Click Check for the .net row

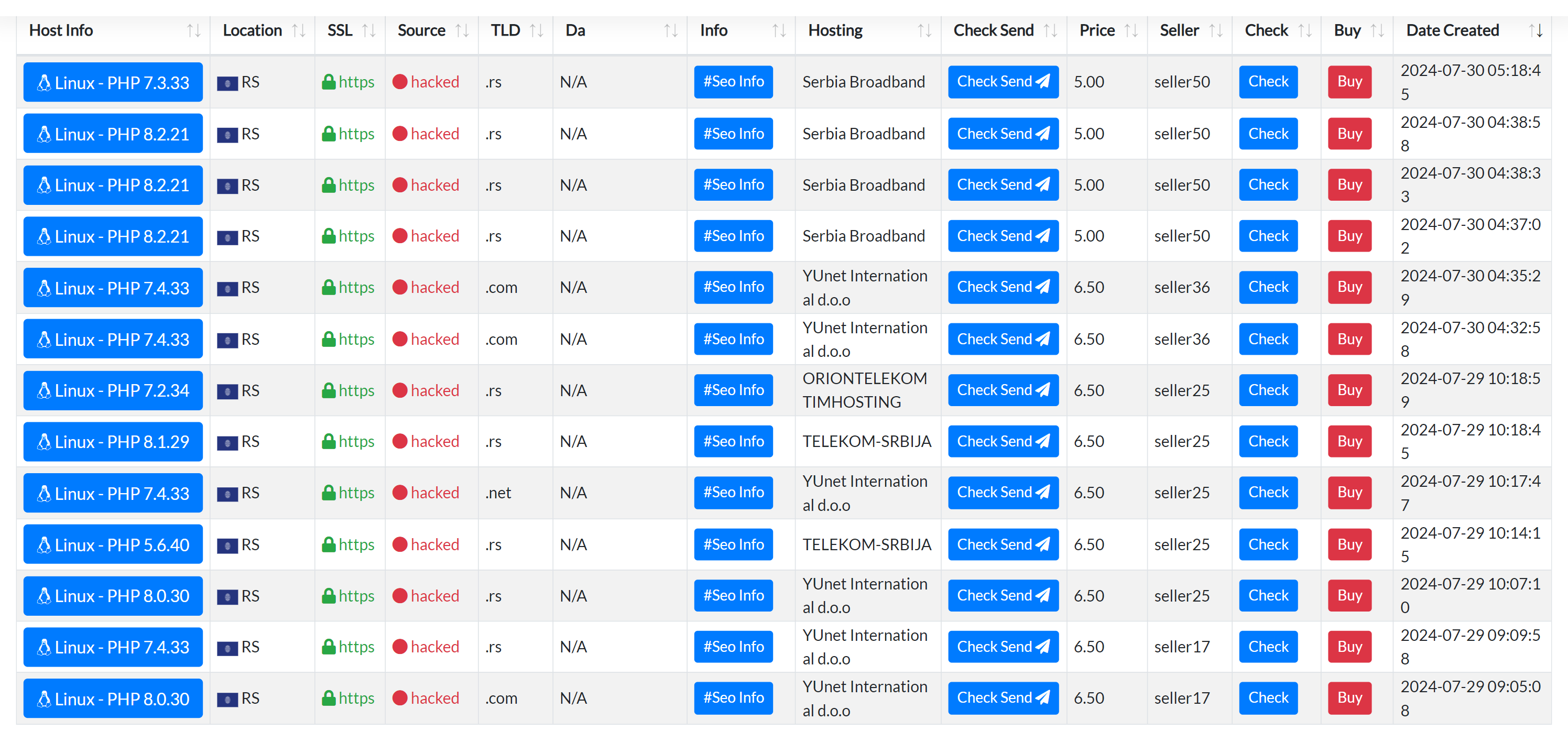1268,493
